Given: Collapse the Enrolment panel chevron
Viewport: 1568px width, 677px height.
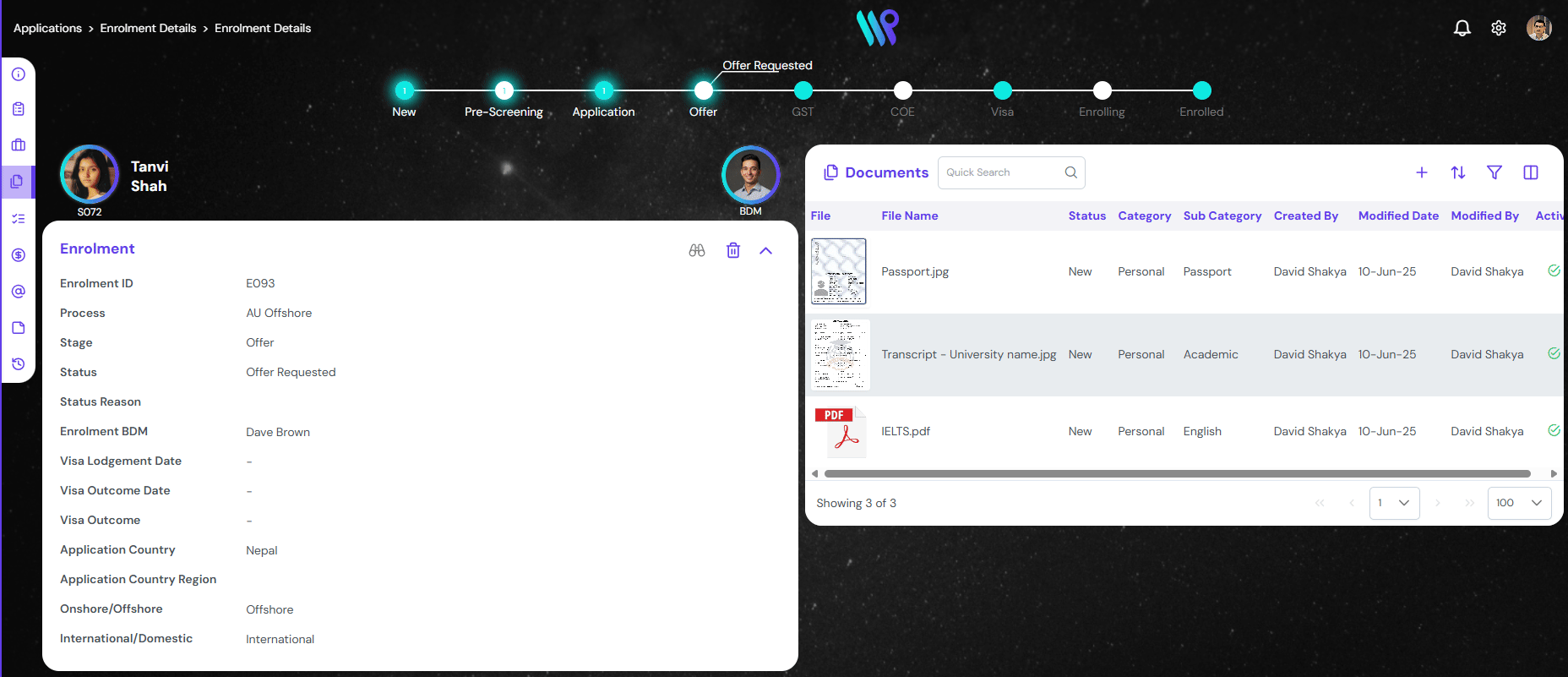Looking at the screenshot, I should pyautogui.click(x=765, y=250).
